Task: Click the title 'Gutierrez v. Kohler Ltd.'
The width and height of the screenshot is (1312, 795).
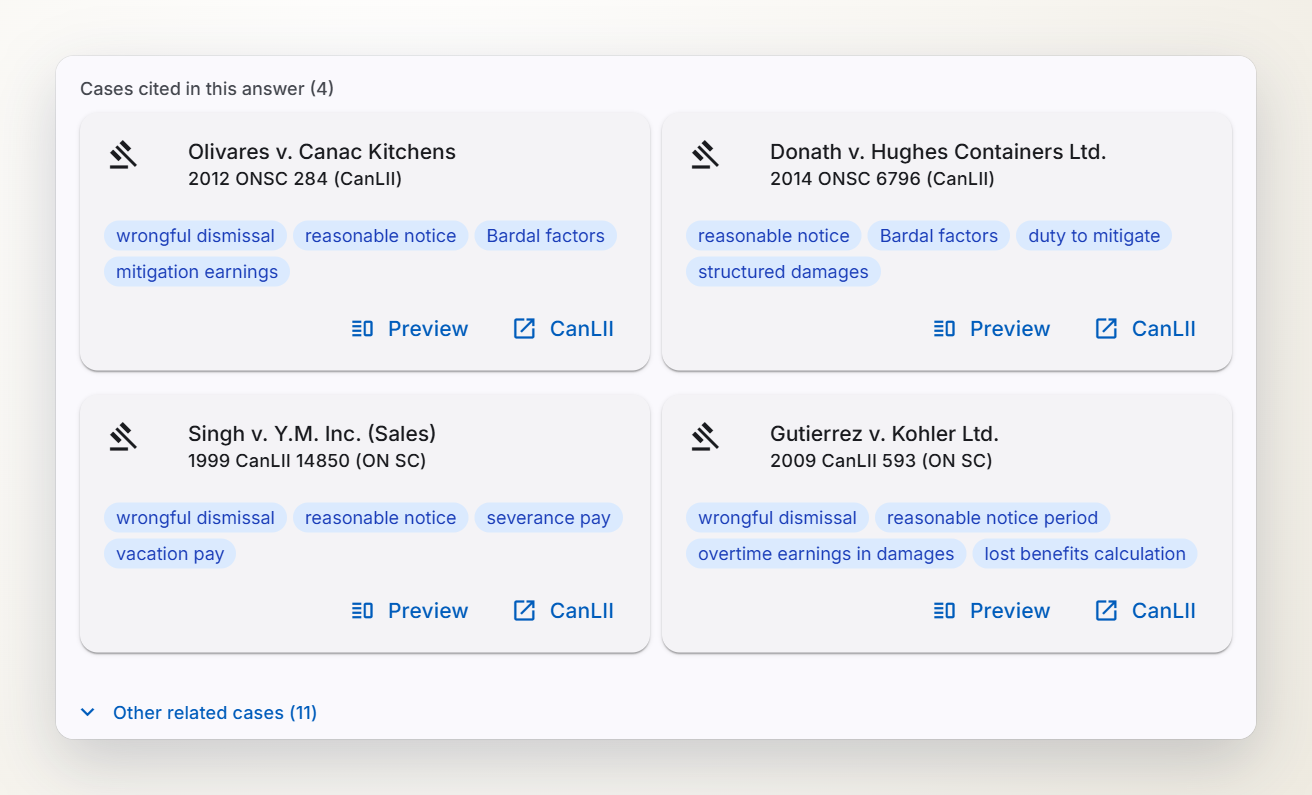Action: tap(884, 434)
